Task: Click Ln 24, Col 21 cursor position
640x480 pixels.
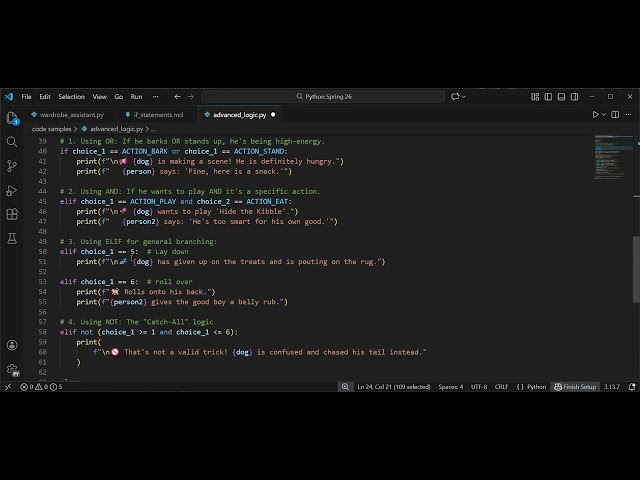Action: click(x=394, y=387)
